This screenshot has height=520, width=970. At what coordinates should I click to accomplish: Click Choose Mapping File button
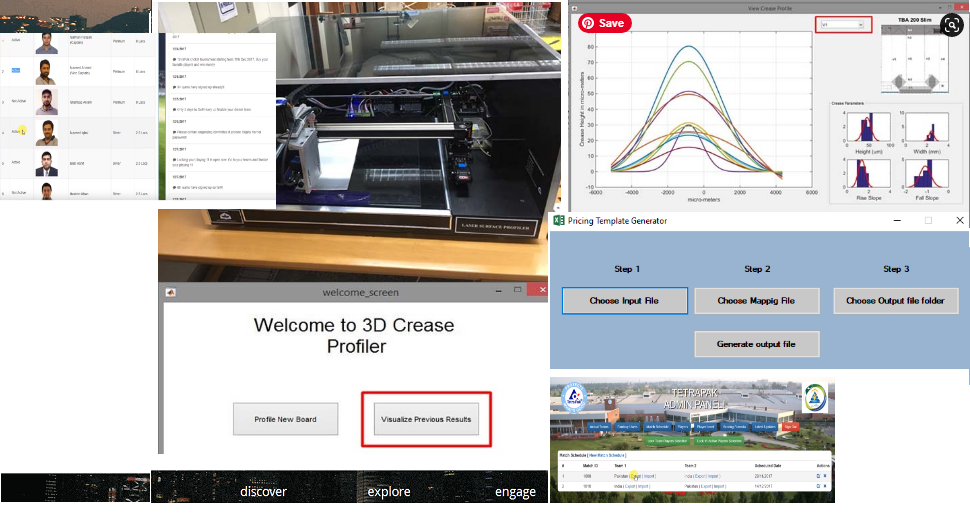click(x=757, y=300)
